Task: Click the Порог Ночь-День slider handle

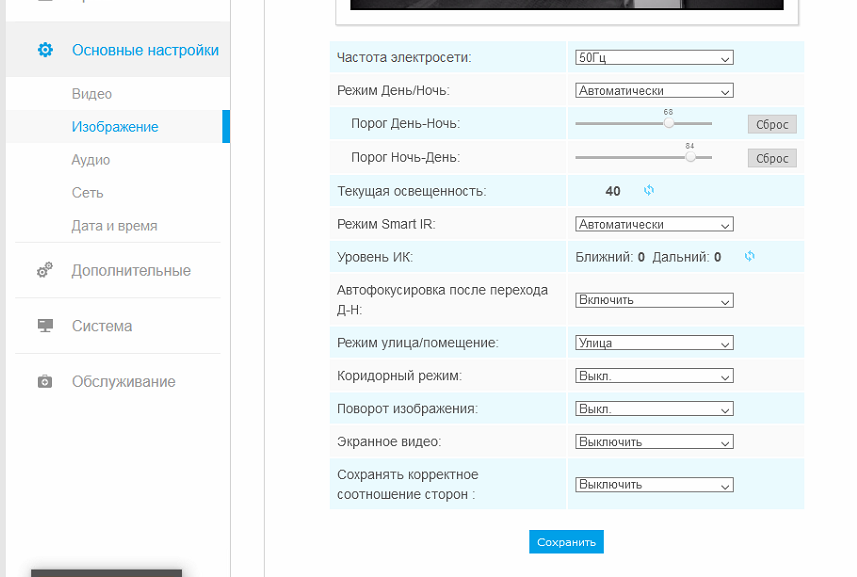Action: pos(690,157)
